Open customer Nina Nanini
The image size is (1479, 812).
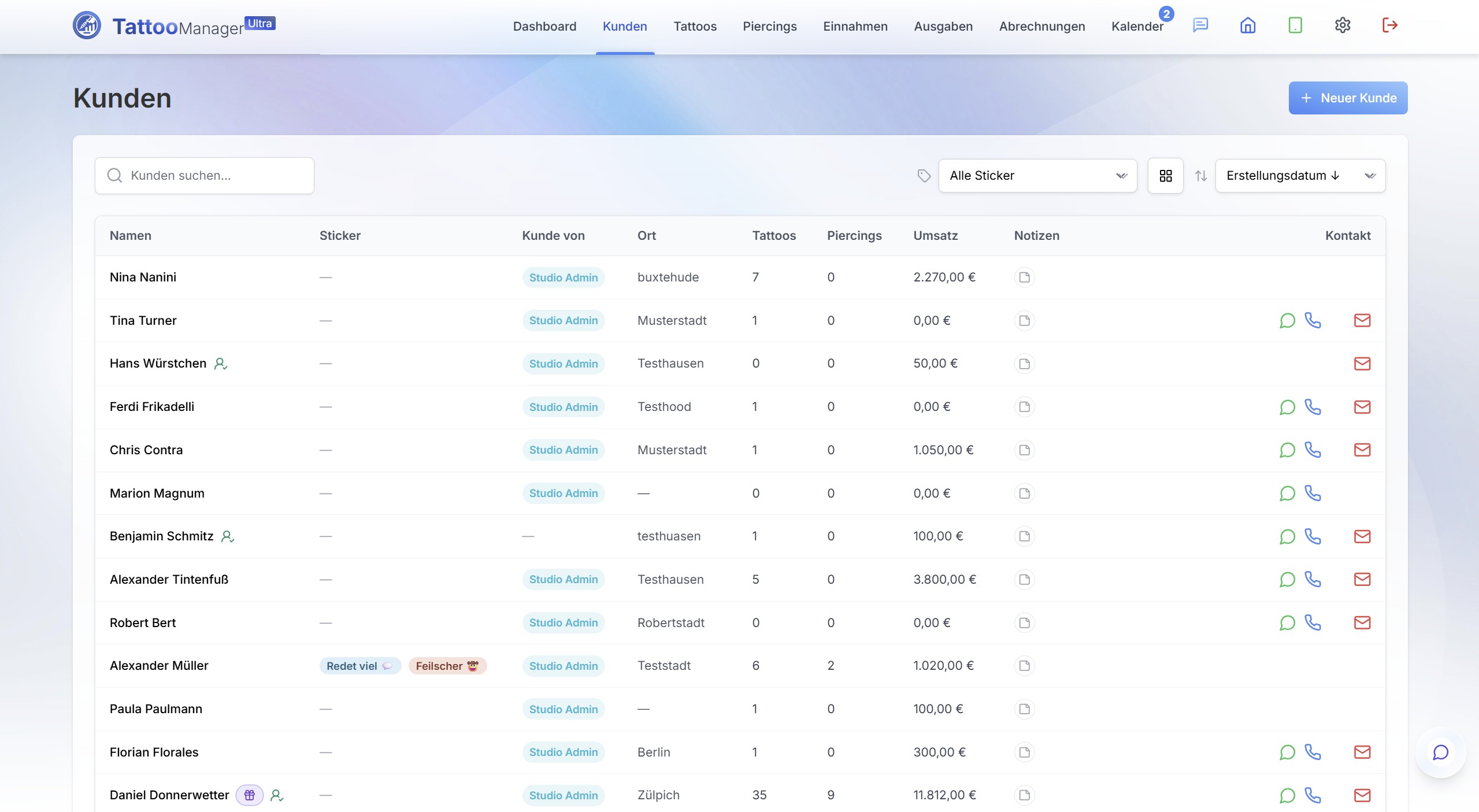143,277
